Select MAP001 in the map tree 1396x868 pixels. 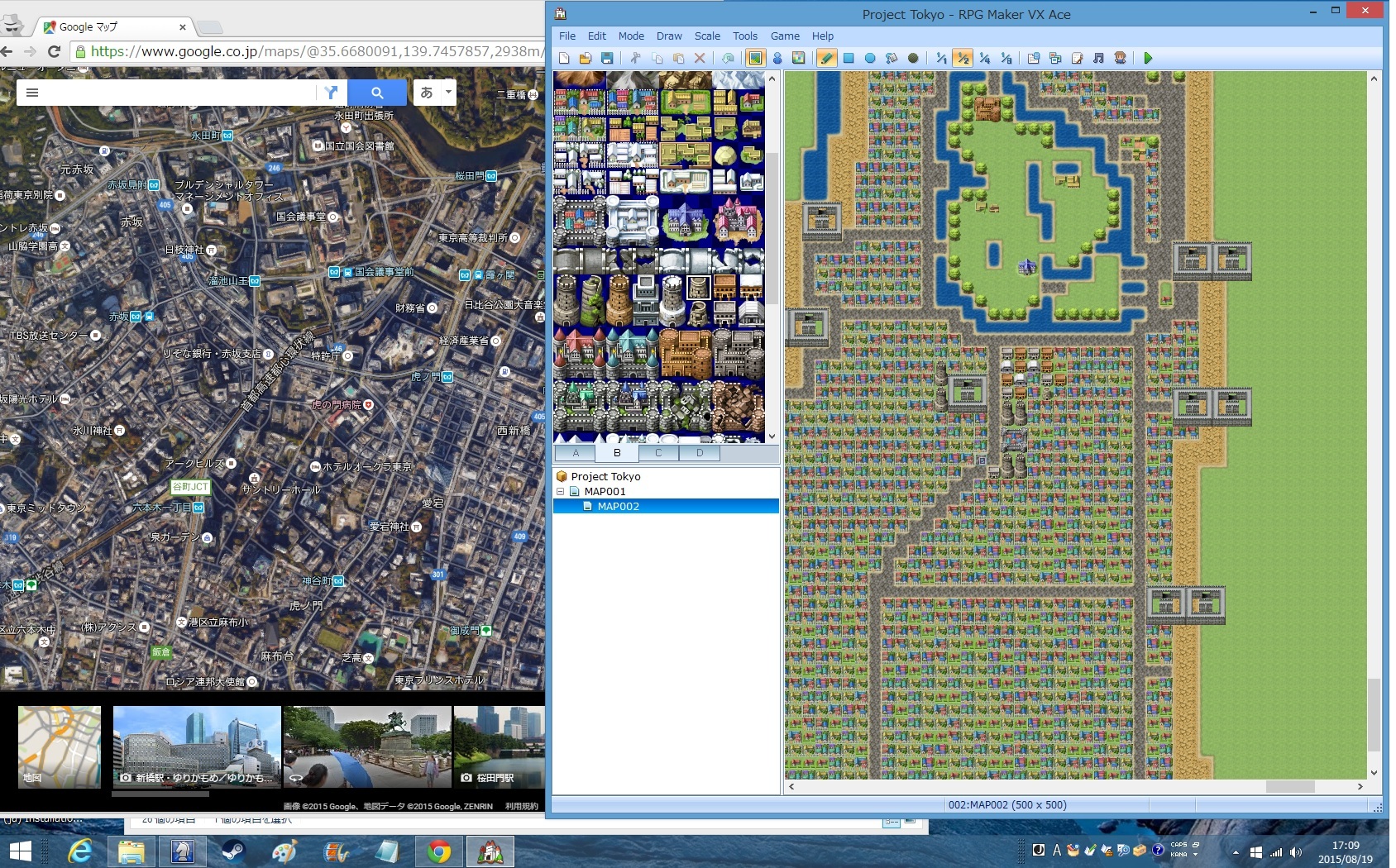coord(605,492)
